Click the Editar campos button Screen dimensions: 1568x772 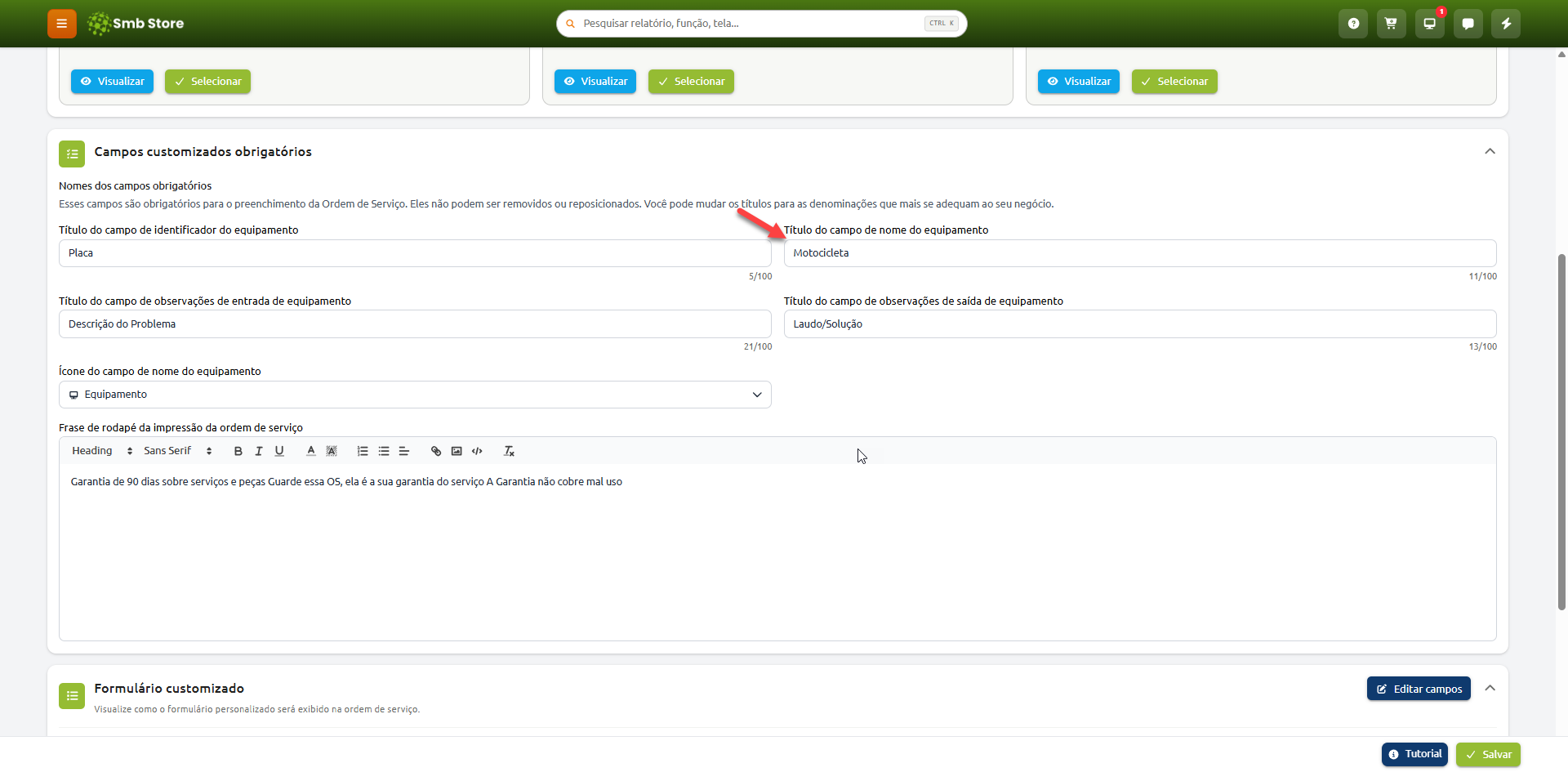coord(1419,689)
